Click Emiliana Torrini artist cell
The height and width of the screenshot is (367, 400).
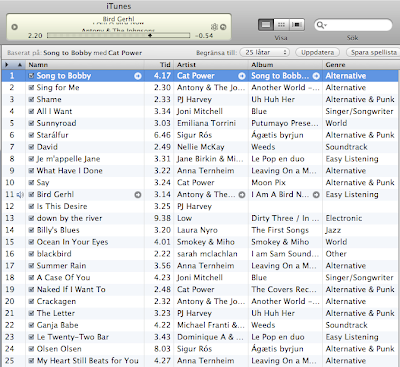206,123
